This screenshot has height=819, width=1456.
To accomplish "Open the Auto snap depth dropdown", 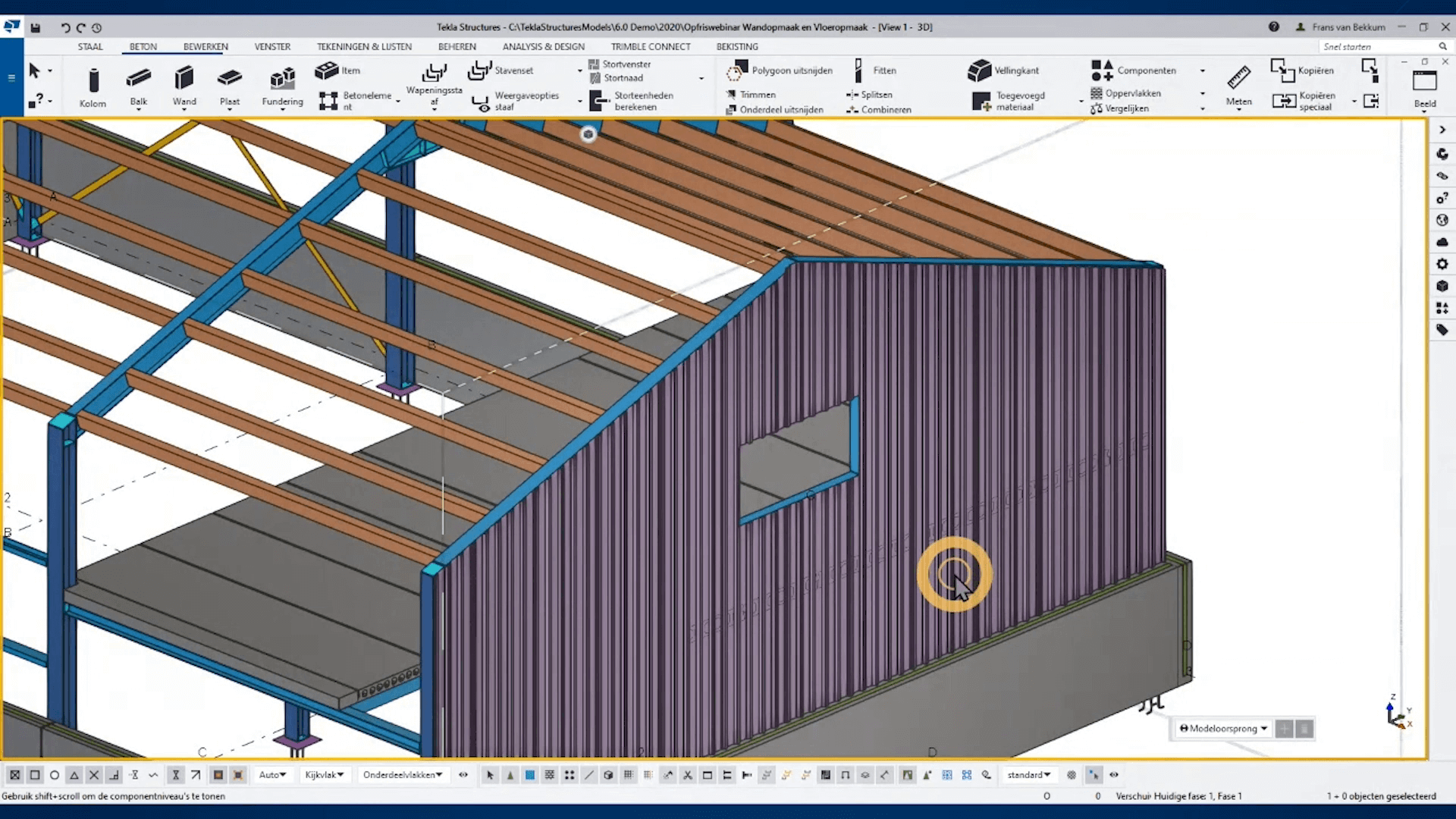I will [x=272, y=775].
